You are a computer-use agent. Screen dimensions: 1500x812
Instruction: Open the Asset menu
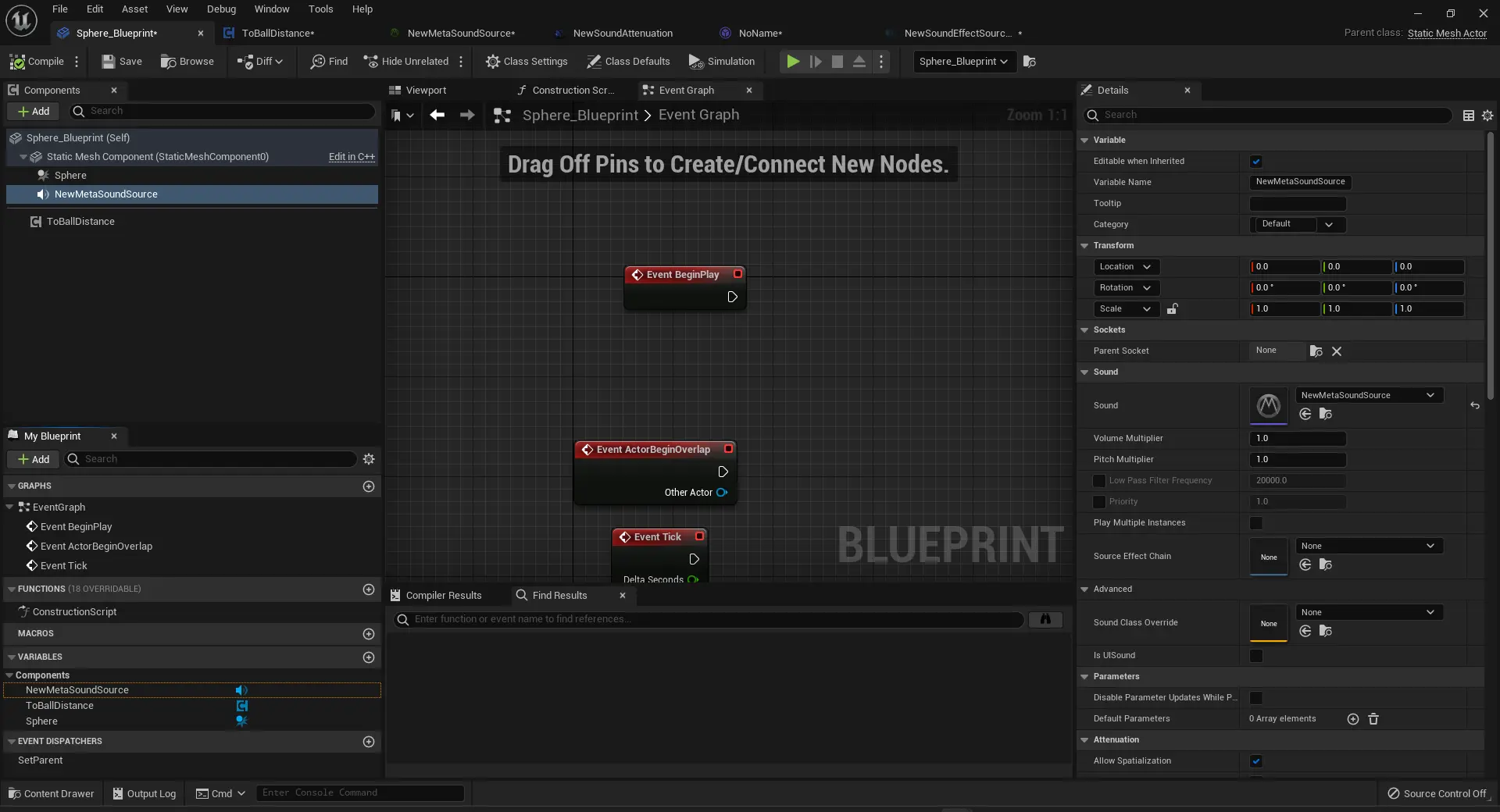click(x=134, y=9)
